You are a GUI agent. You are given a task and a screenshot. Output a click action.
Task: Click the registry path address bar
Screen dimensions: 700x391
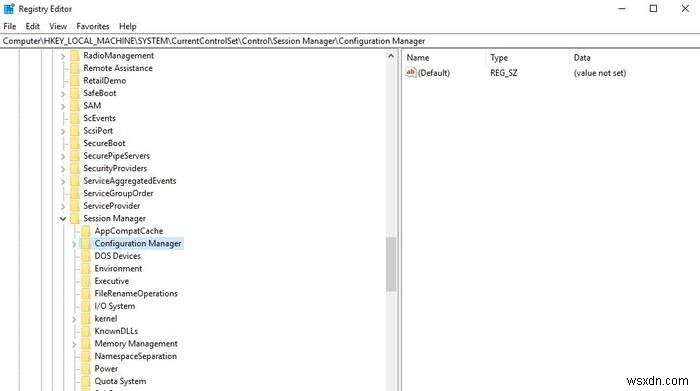point(350,41)
